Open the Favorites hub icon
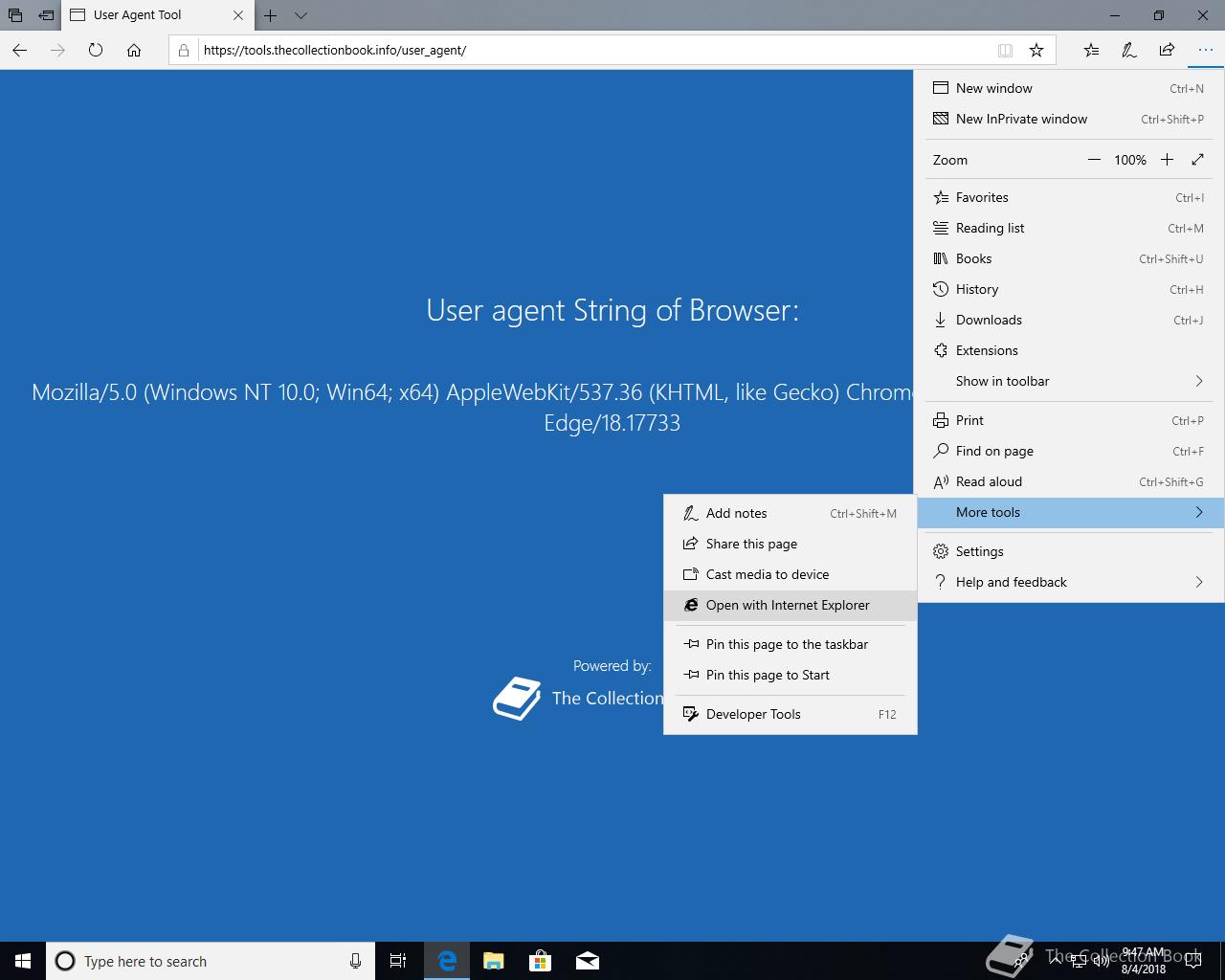This screenshot has width=1225, height=980. coord(1091,50)
